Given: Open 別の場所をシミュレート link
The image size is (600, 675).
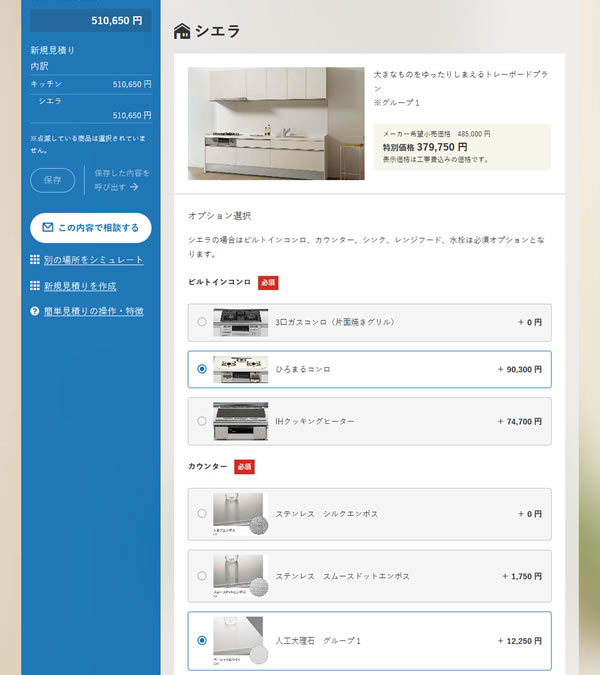Looking at the screenshot, I should click(x=93, y=260).
